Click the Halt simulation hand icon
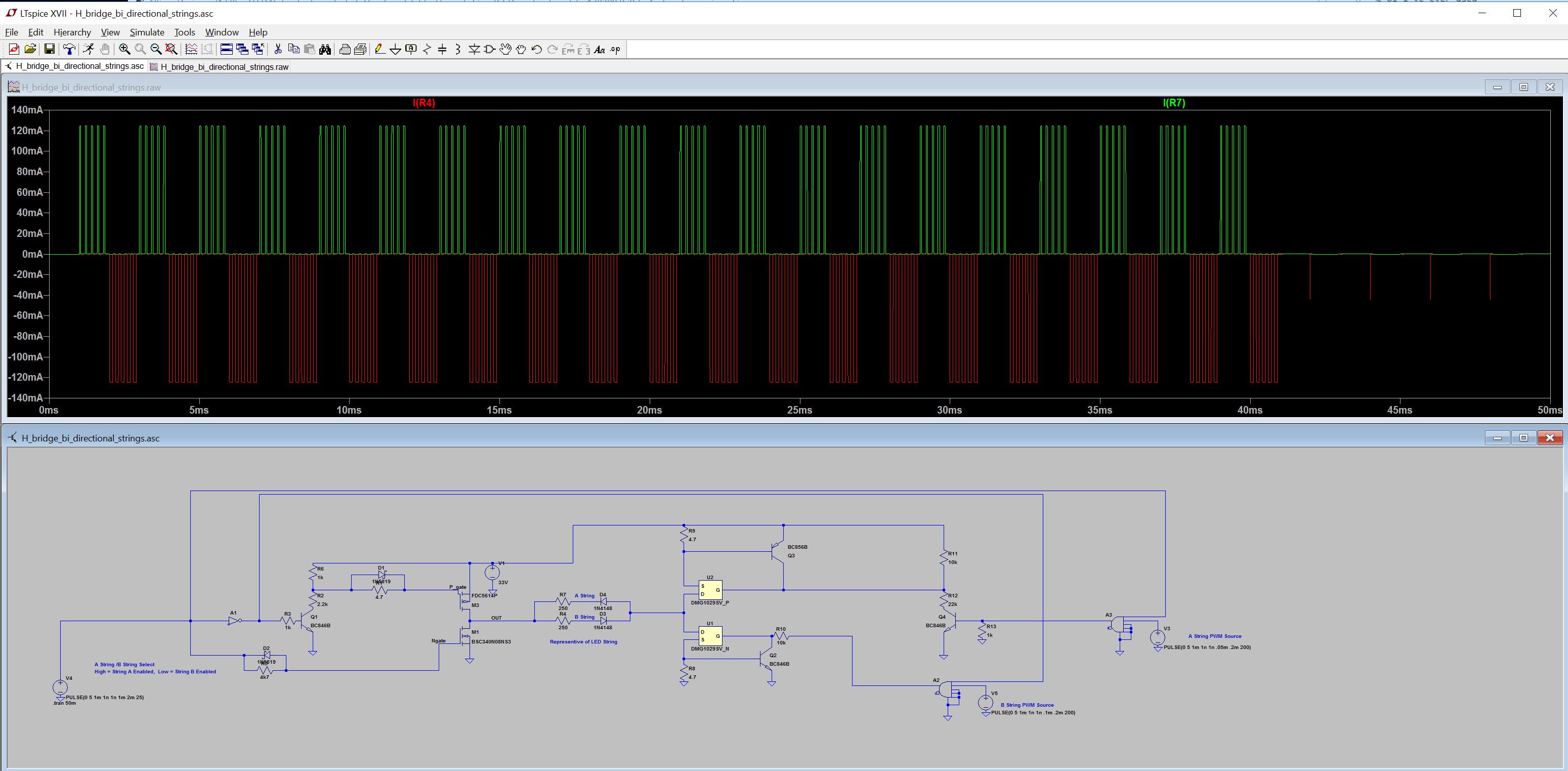 [105, 49]
